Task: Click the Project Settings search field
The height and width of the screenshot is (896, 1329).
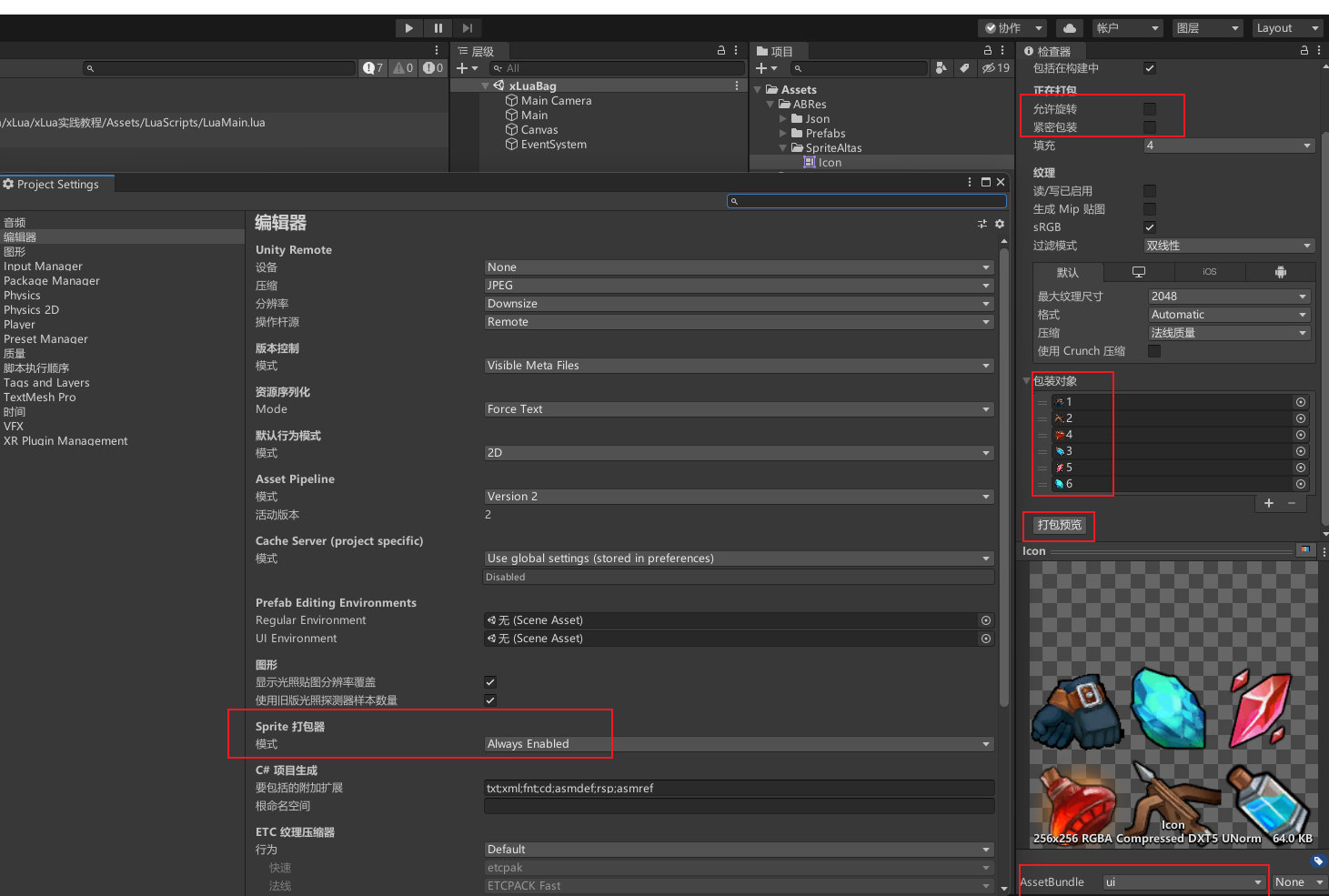Action: (867, 201)
